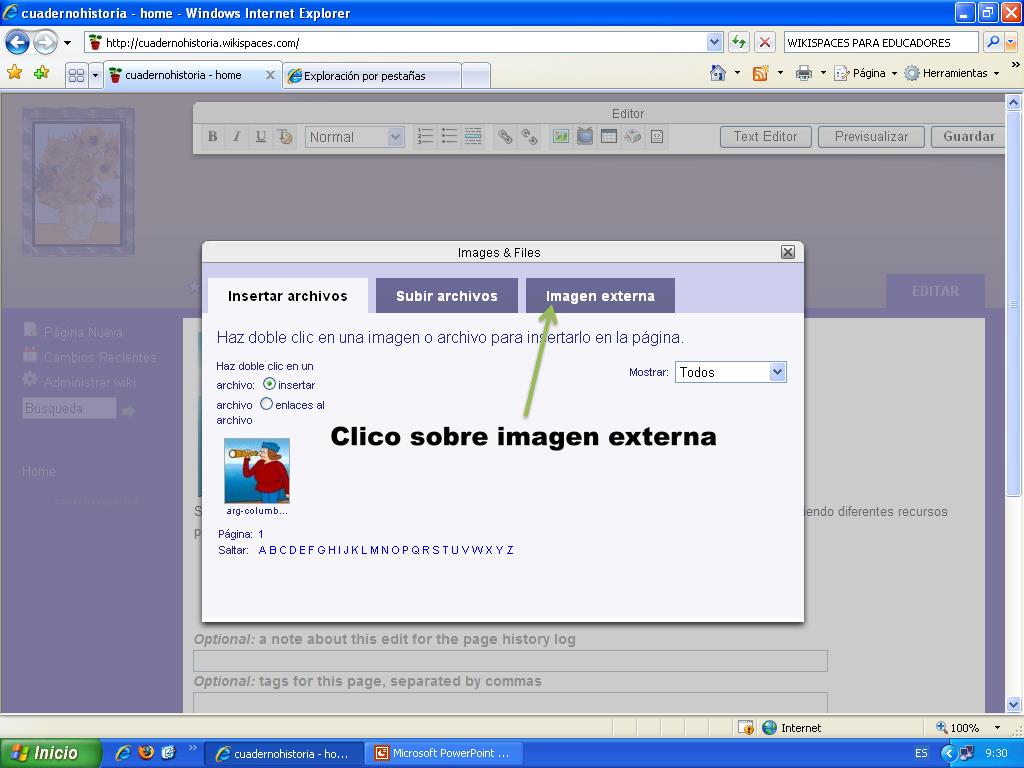Expand the Home button options arrow
Image resolution: width=1024 pixels, height=768 pixels.
pyautogui.click(x=737, y=73)
